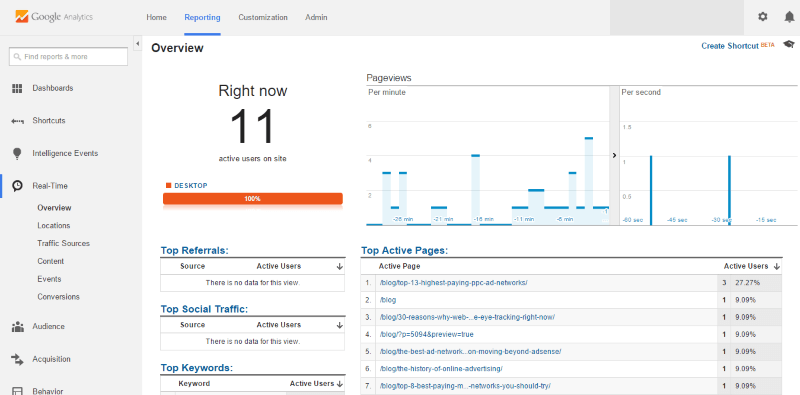Open the settings gear icon
Screen dimensions: 800x395
click(x=762, y=17)
